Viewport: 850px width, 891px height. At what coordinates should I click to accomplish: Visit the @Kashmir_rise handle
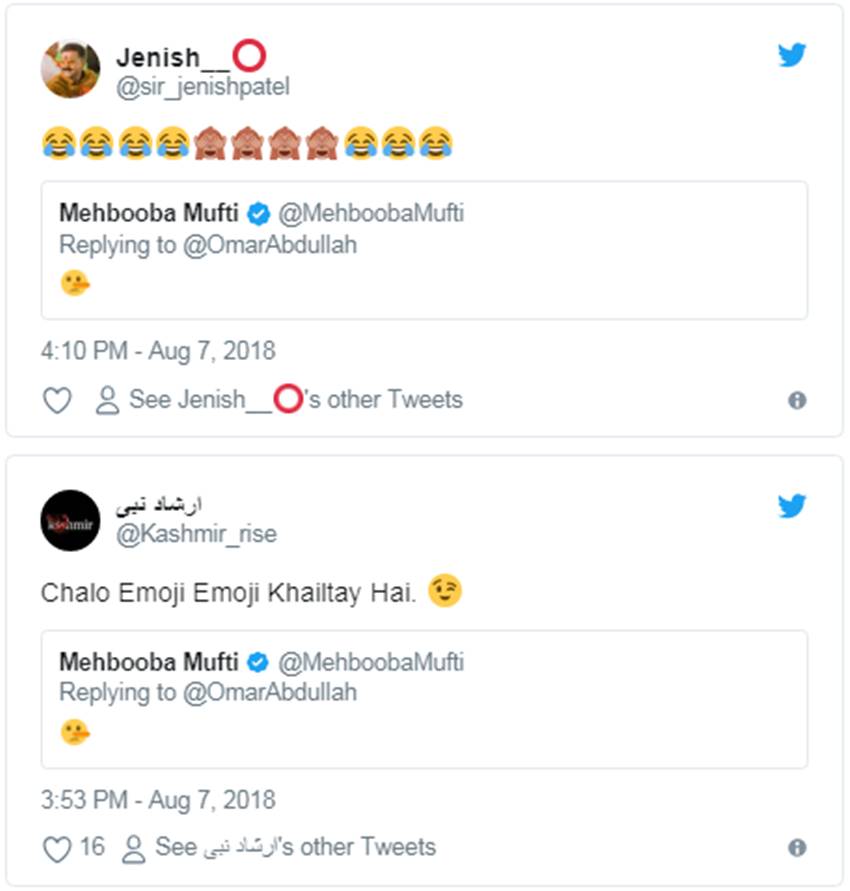coord(196,534)
